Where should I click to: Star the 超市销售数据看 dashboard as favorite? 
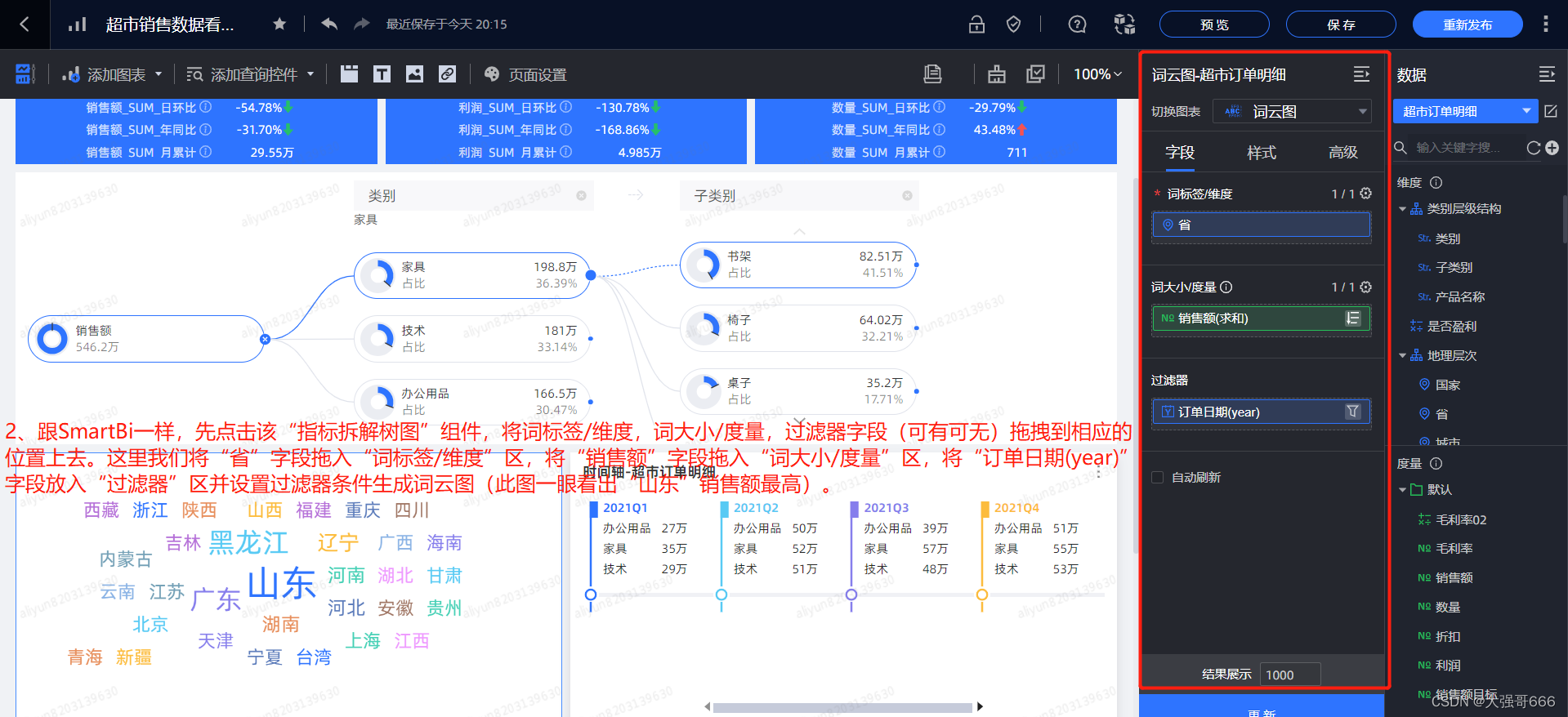[279, 24]
